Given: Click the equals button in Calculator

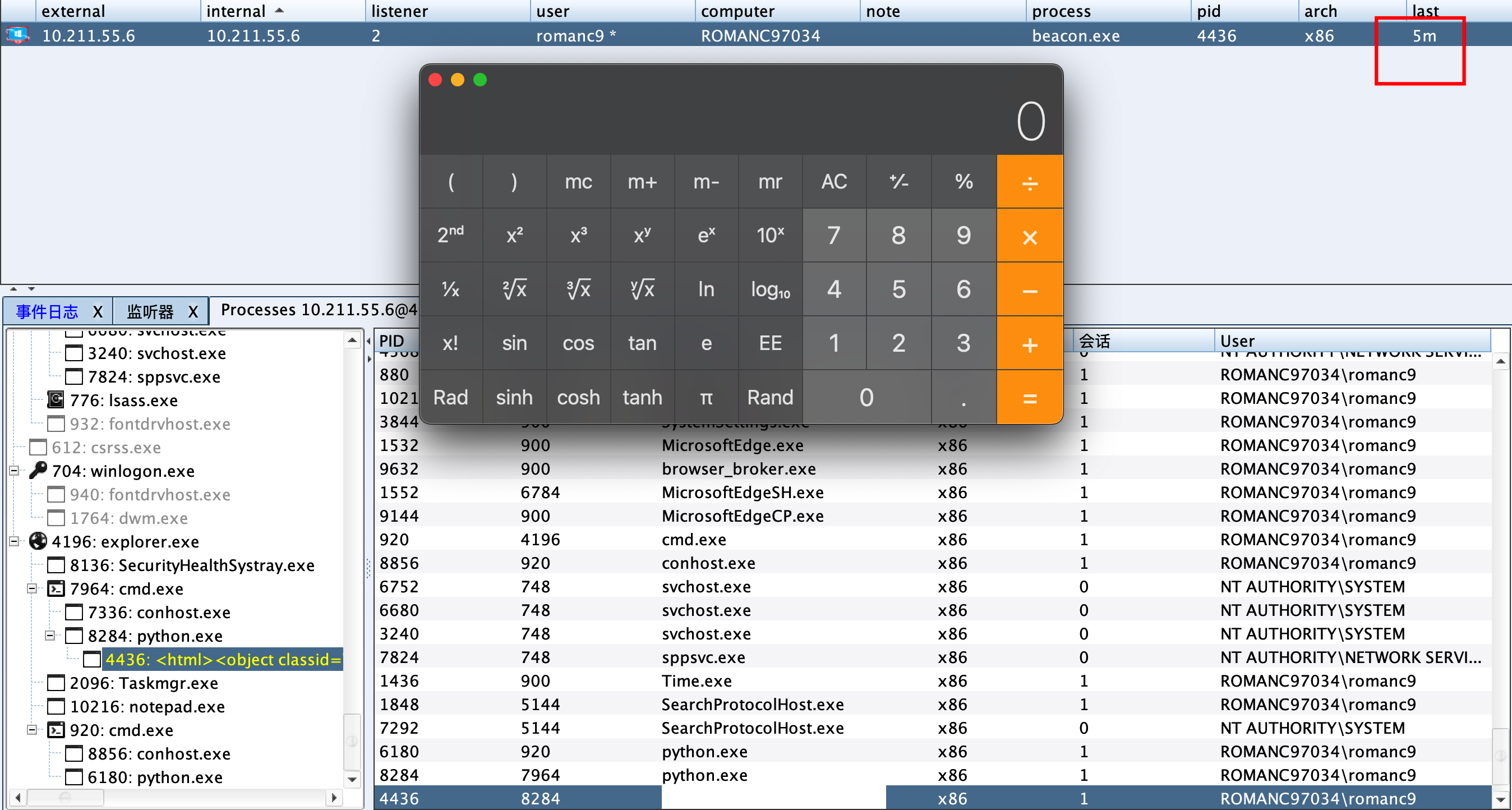Looking at the screenshot, I should [1030, 397].
